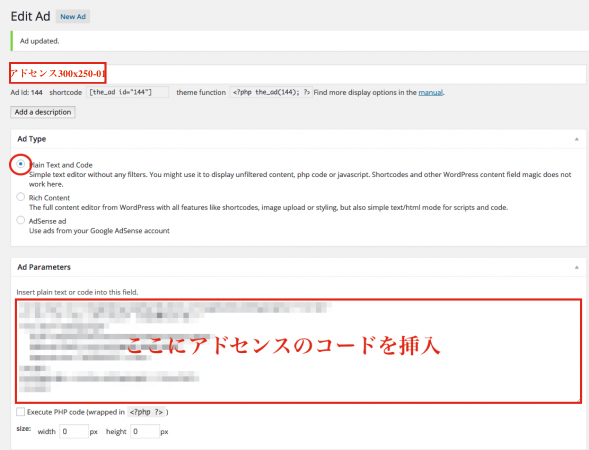This screenshot has height=450, width=589.
Task: Click the Ad Id: 144 text
Action: [26, 92]
